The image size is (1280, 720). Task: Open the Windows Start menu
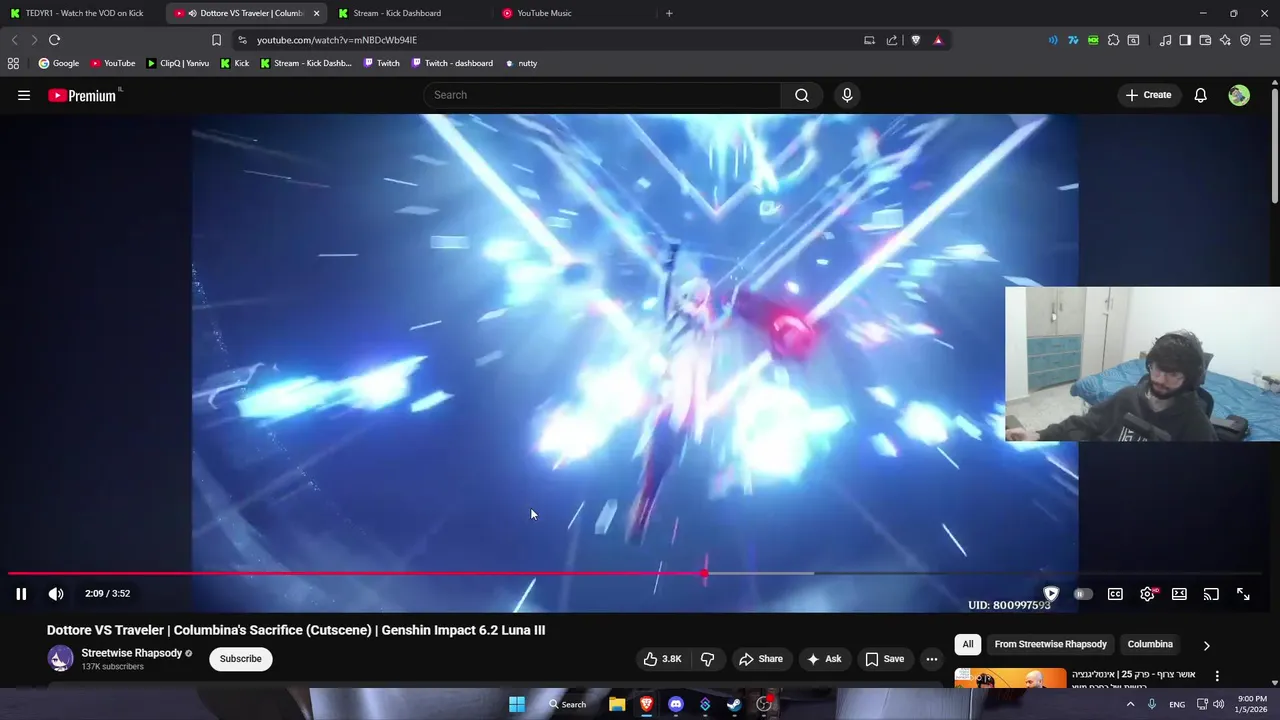[517, 704]
